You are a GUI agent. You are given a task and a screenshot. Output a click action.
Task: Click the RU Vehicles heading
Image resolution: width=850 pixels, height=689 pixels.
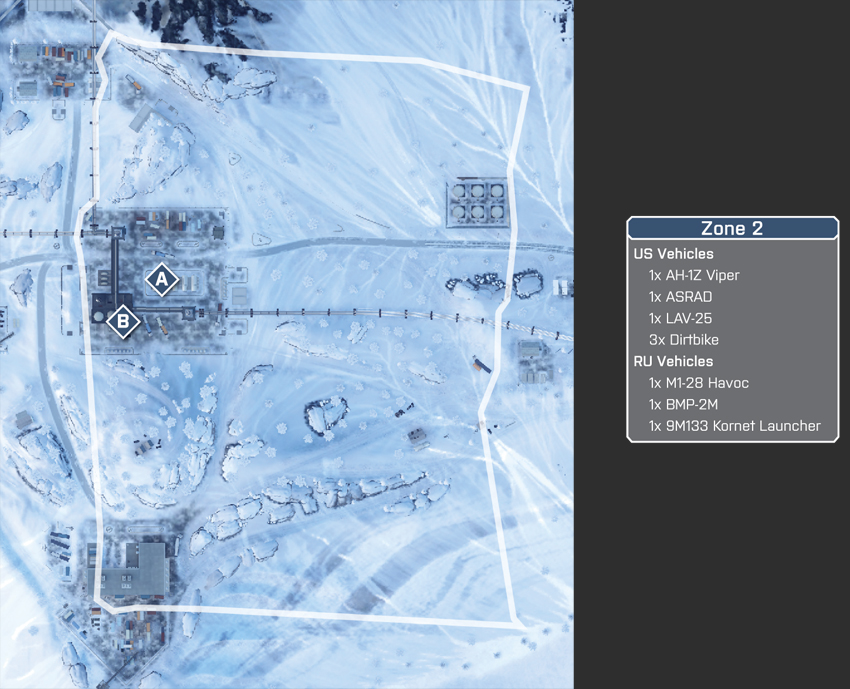[673, 362]
